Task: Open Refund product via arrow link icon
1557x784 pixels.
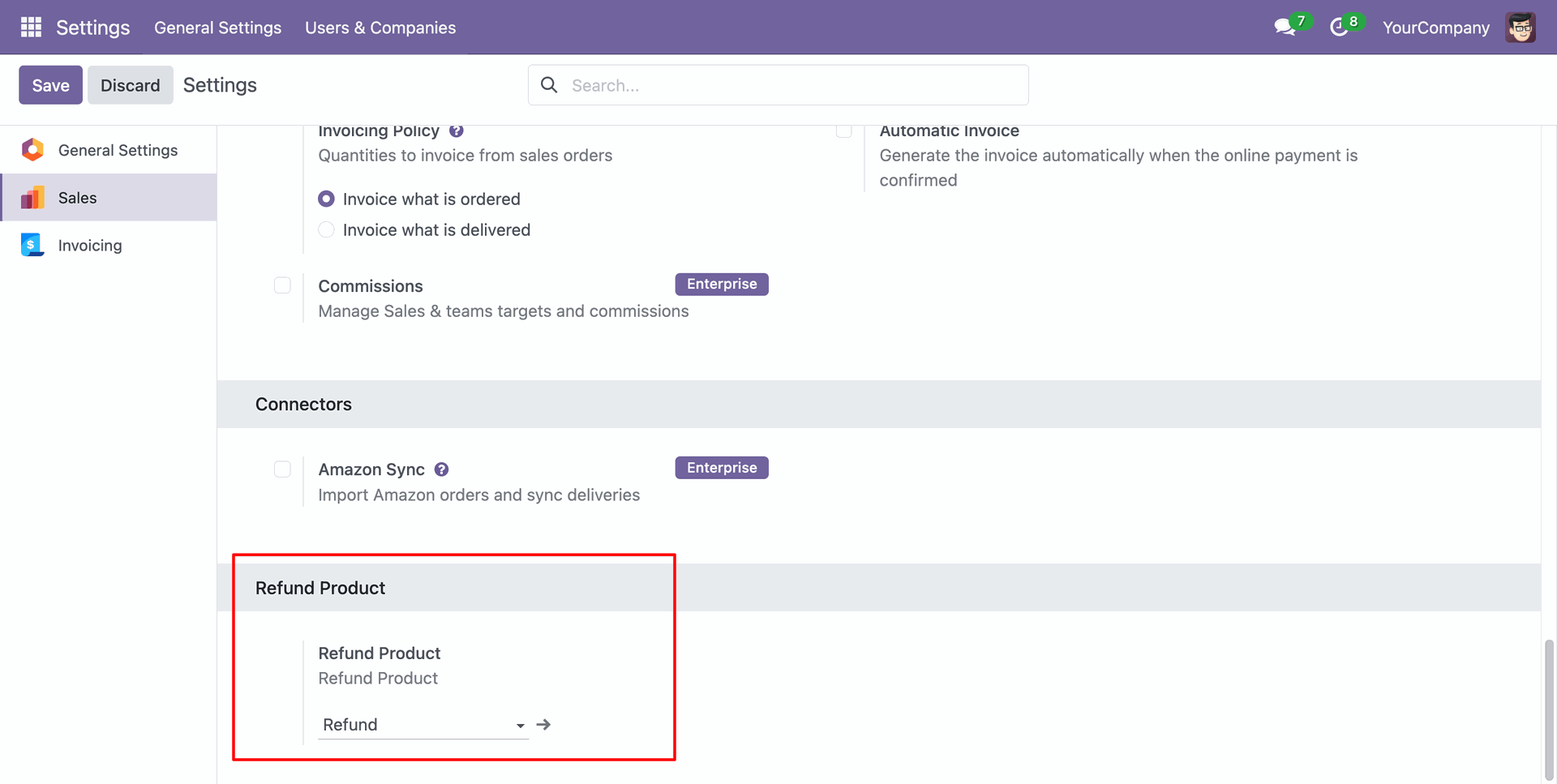Action: [x=543, y=725]
